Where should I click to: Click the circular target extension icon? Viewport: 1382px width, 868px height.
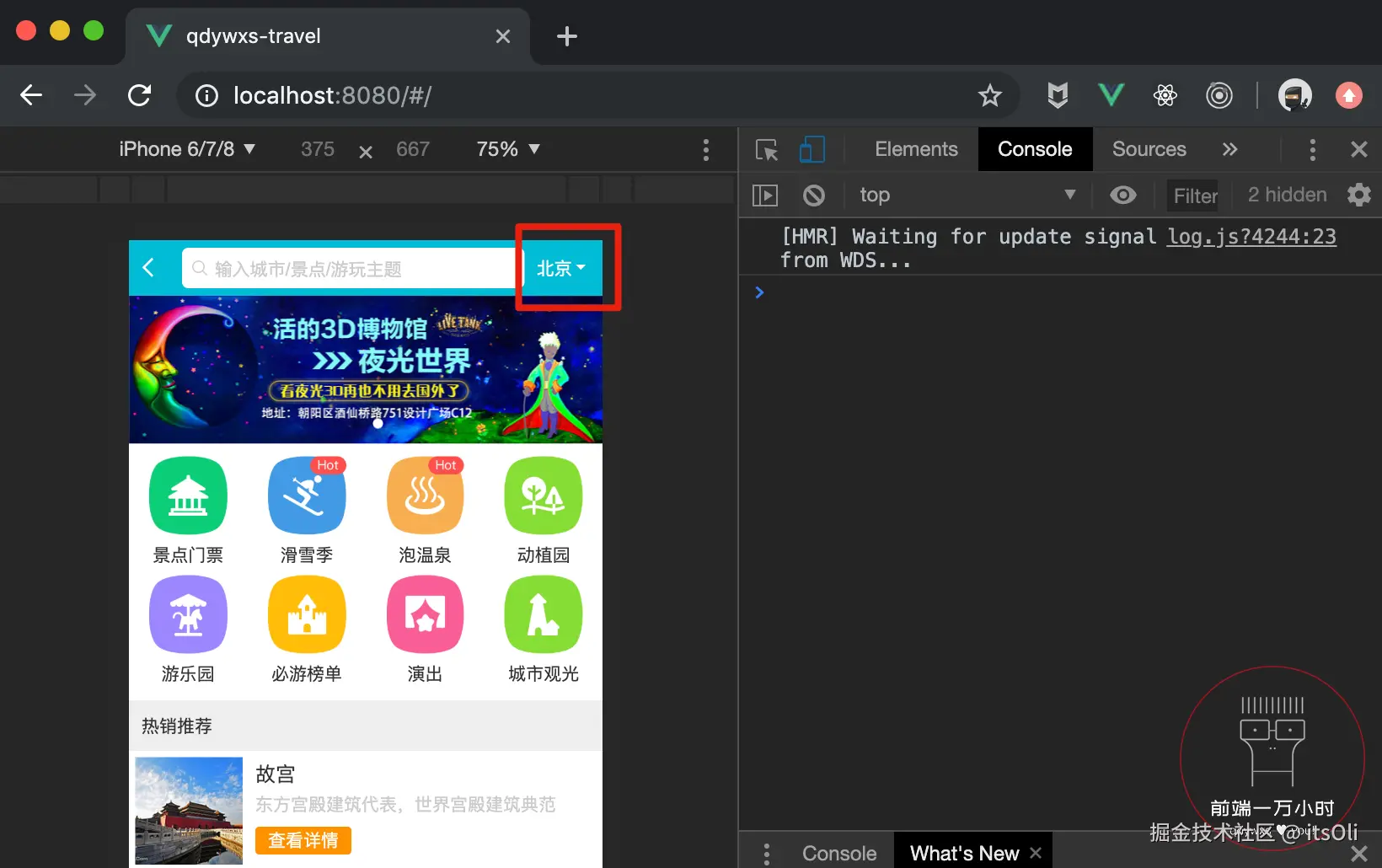(x=1219, y=95)
